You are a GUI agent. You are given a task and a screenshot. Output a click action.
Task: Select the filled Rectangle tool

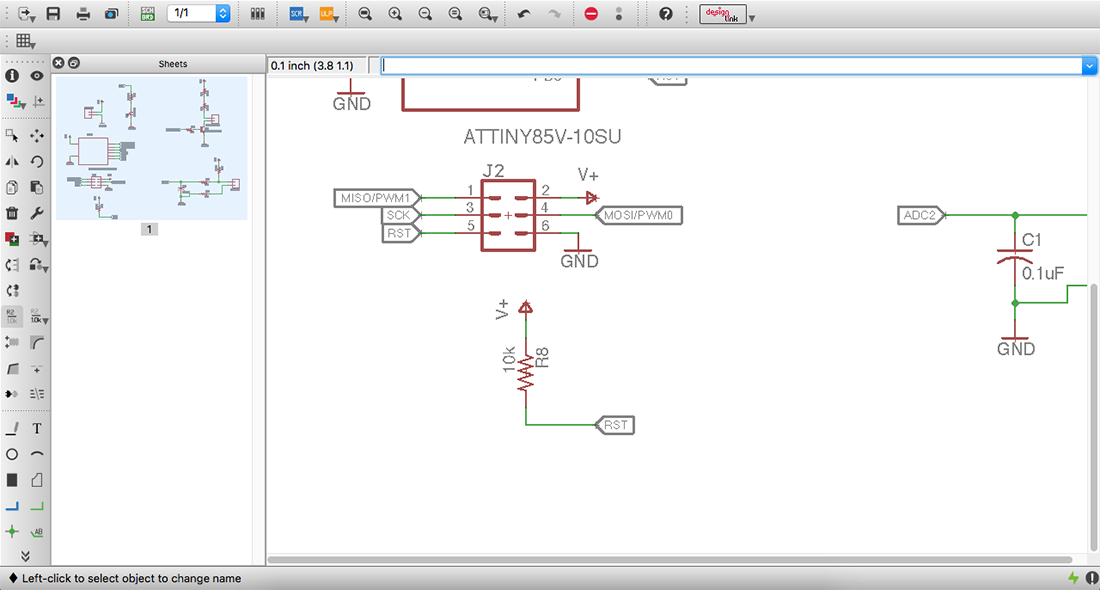pyautogui.click(x=12, y=480)
